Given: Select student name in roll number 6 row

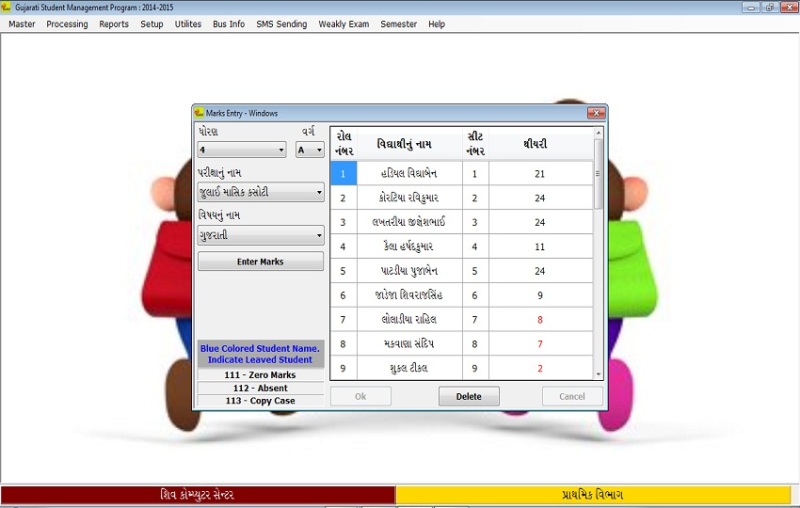Looking at the screenshot, I should pos(410,295).
